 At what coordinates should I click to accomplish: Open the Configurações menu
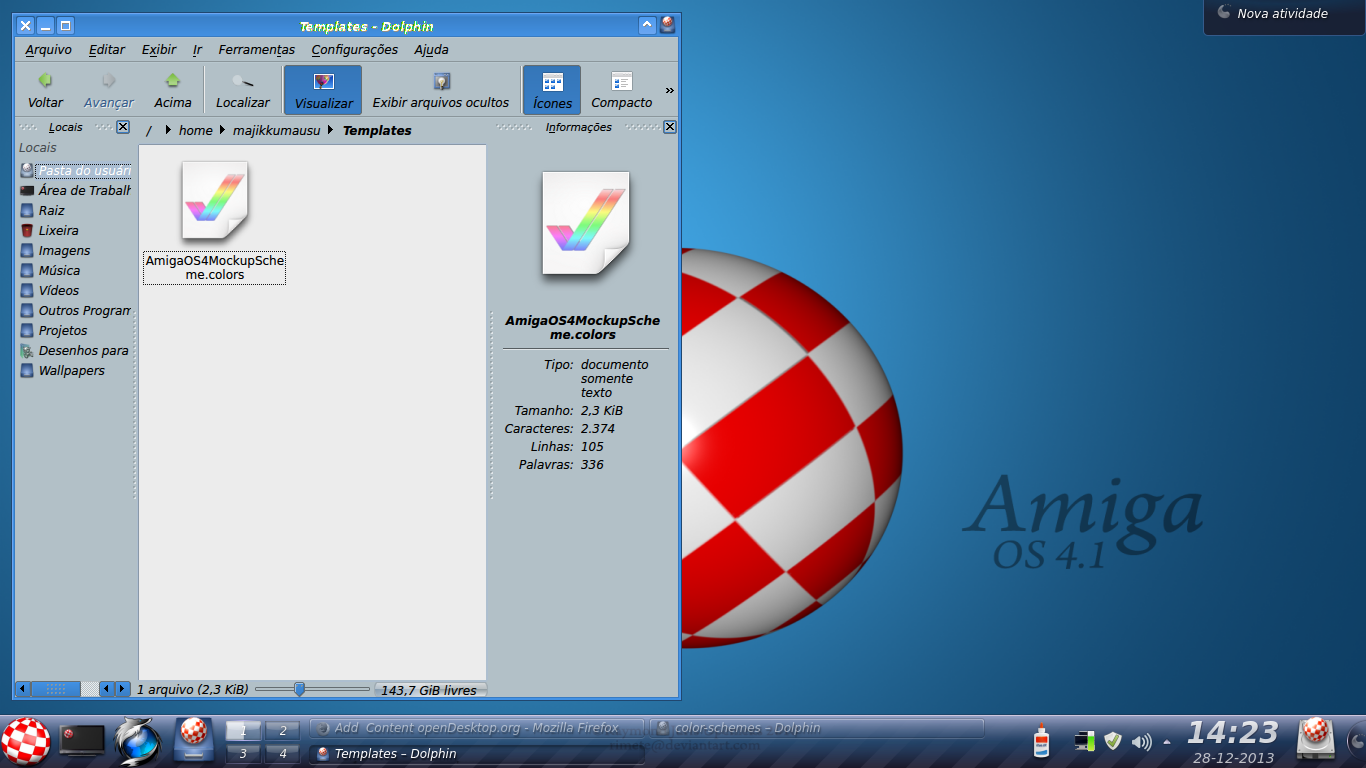pyautogui.click(x=355, y=49)
